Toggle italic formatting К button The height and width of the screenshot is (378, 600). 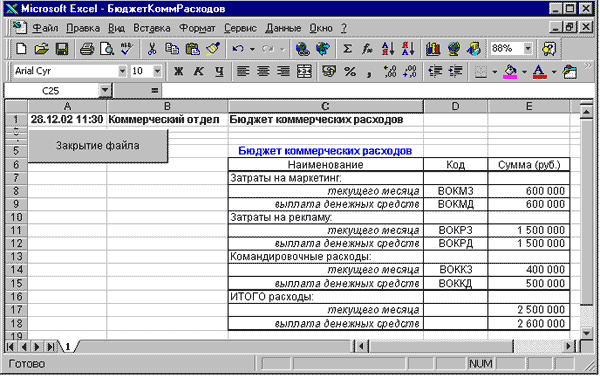(x=199, y=71)
